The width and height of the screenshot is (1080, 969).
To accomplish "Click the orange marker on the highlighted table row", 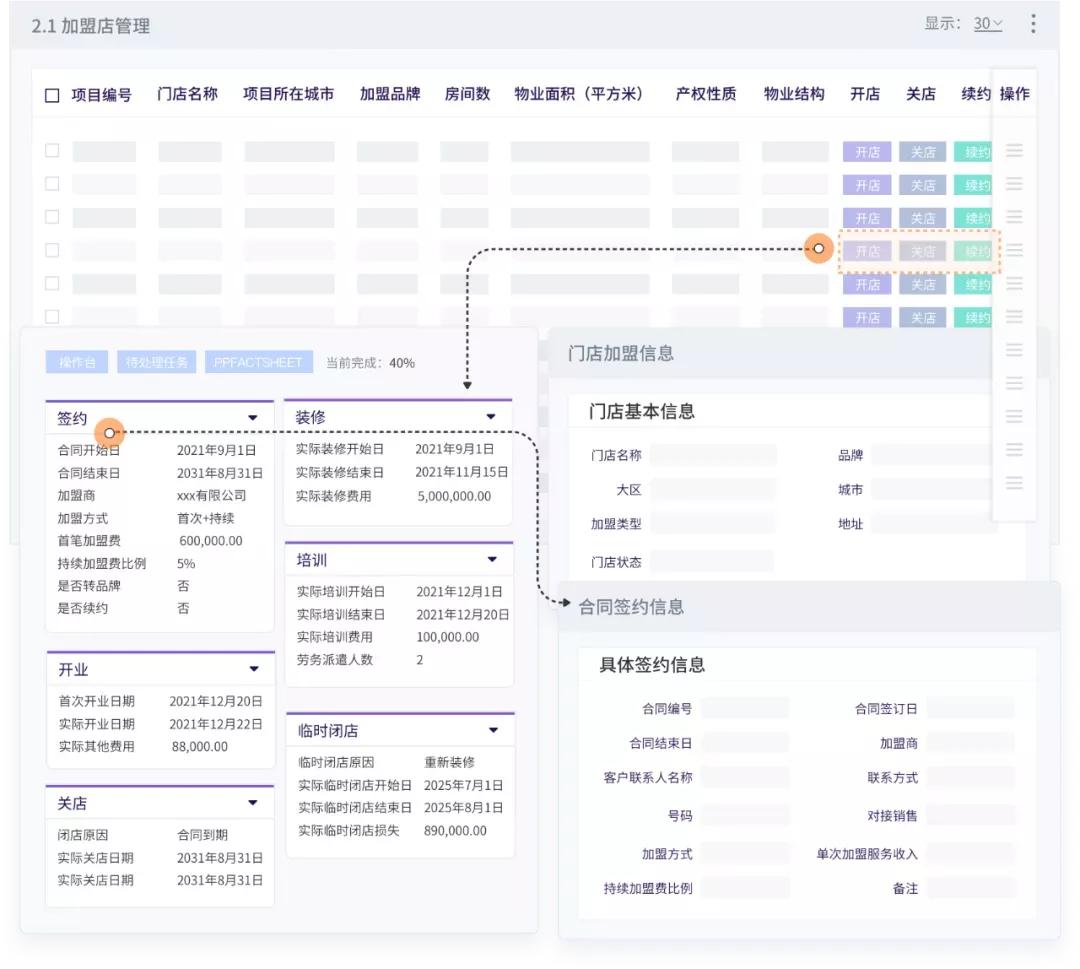I will tap(817, 248).
